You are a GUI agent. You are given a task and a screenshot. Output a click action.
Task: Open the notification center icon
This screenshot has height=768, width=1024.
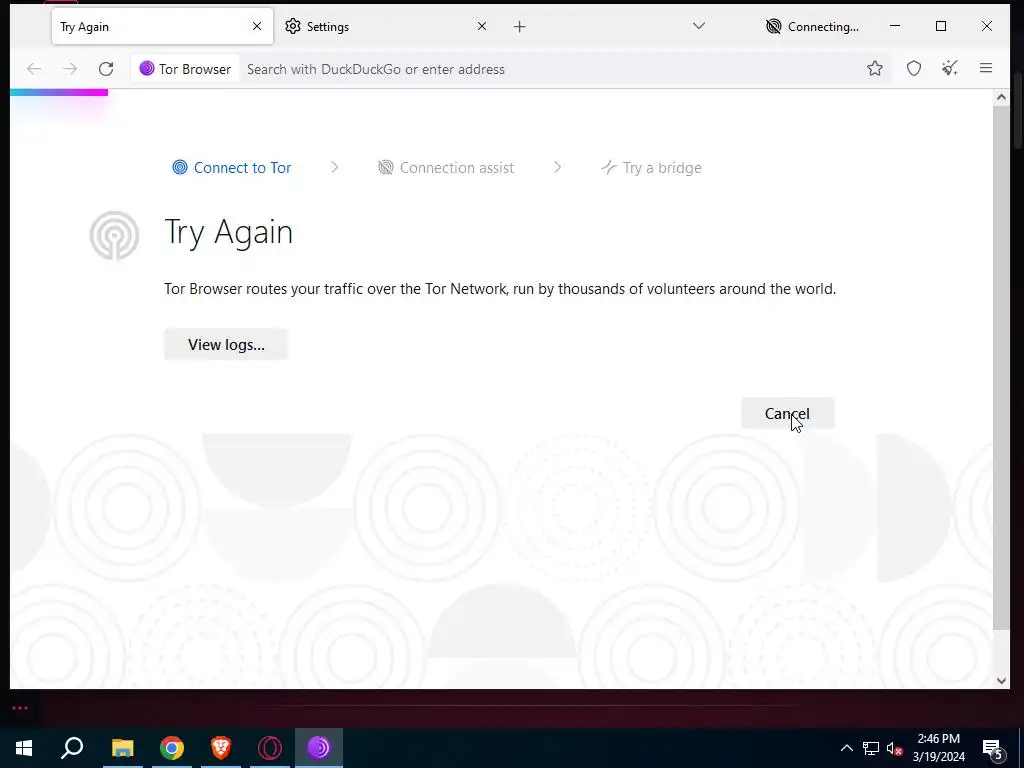[993, 748]
